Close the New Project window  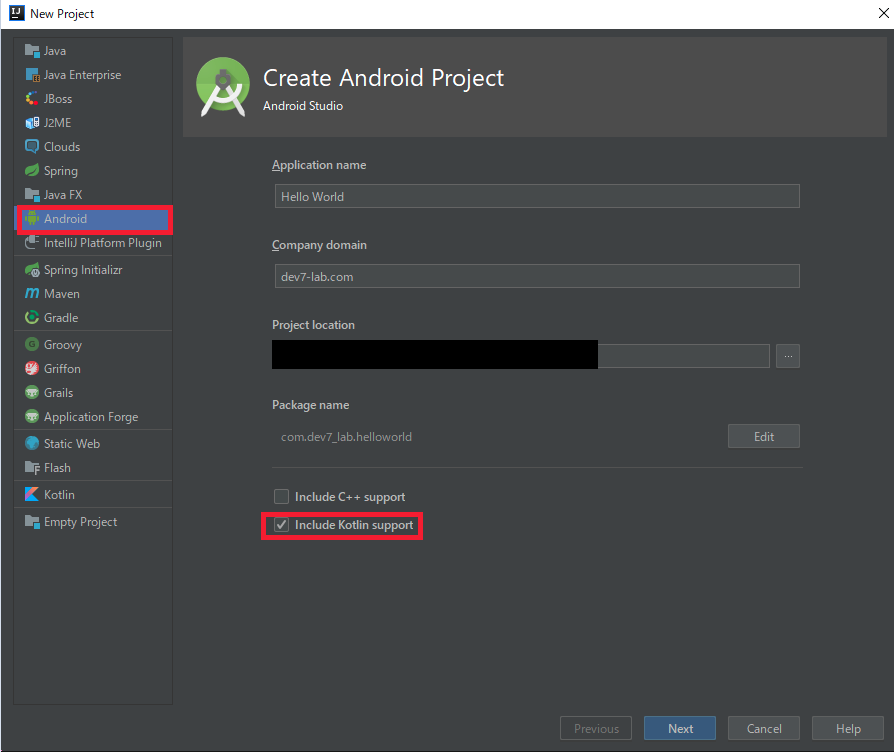click(883, 13)
